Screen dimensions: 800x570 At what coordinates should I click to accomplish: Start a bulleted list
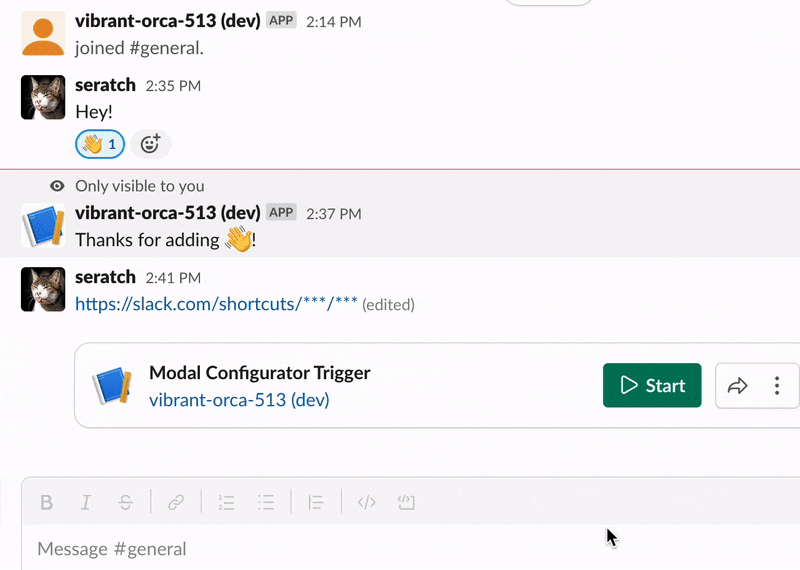pyautogui.click(x=266, y=503)
